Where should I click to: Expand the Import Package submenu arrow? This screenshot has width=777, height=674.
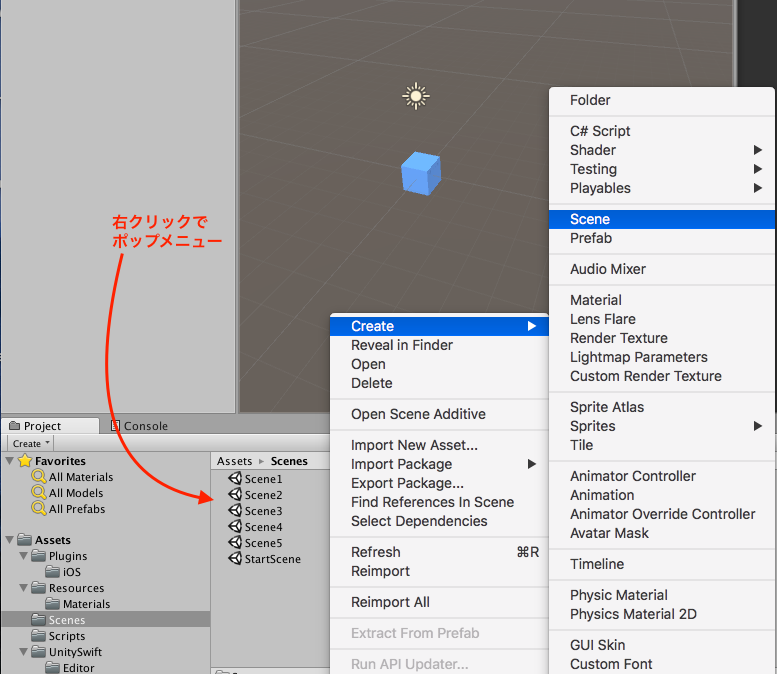pyautogui.click(x=532, y=464)
